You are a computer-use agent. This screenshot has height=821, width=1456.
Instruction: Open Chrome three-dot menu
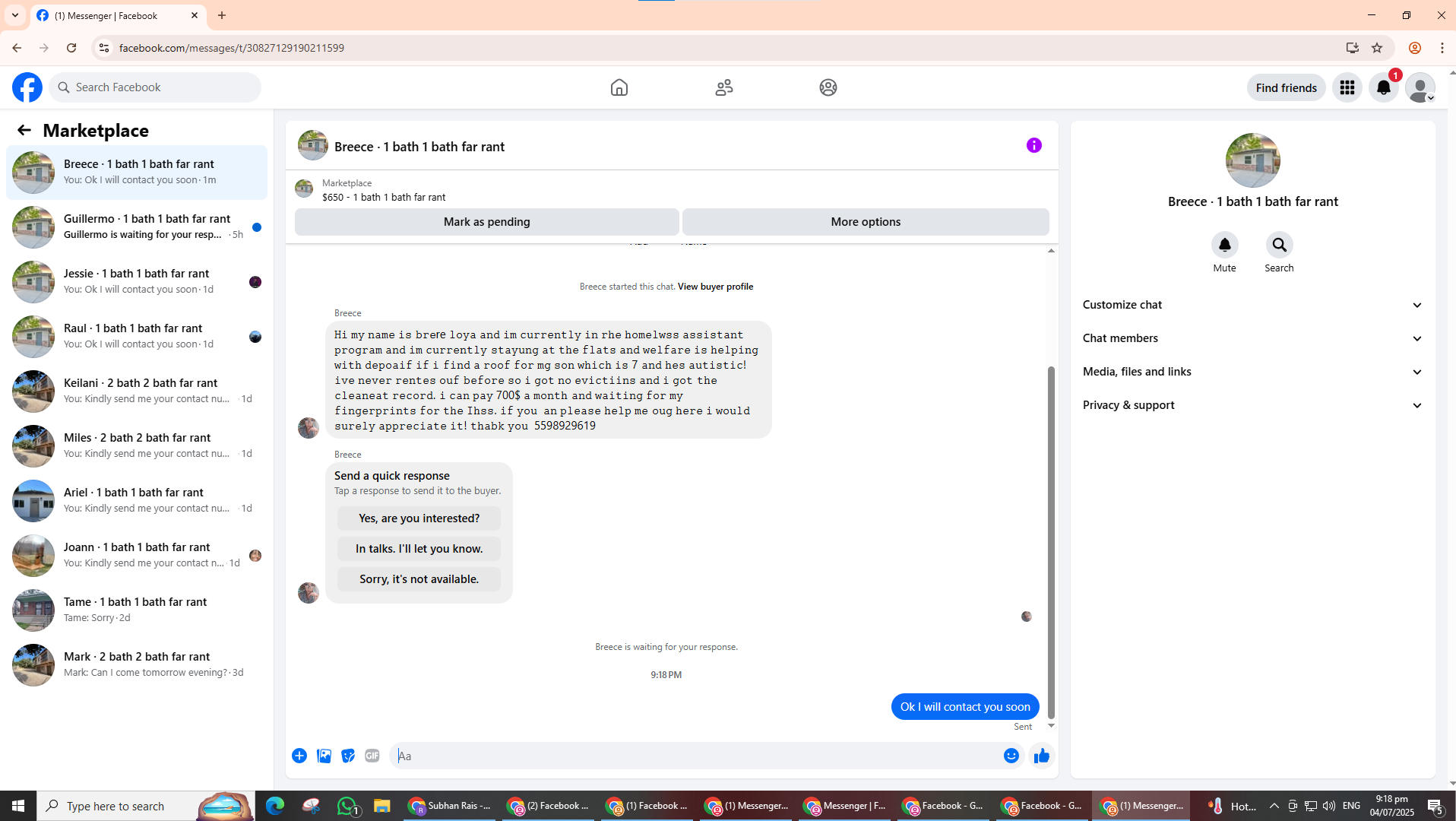[x=1442, y=48]
